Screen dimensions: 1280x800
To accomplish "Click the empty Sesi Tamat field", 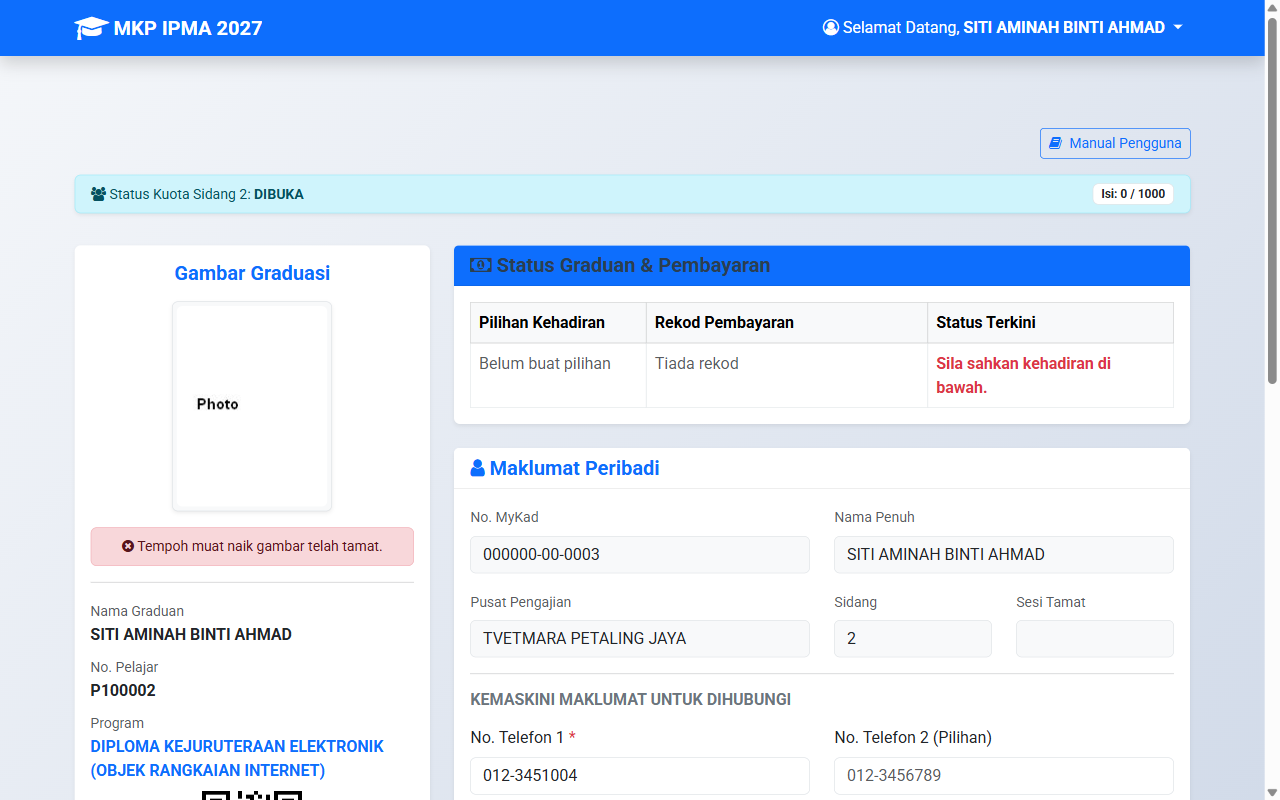I will pos(1095,638).
